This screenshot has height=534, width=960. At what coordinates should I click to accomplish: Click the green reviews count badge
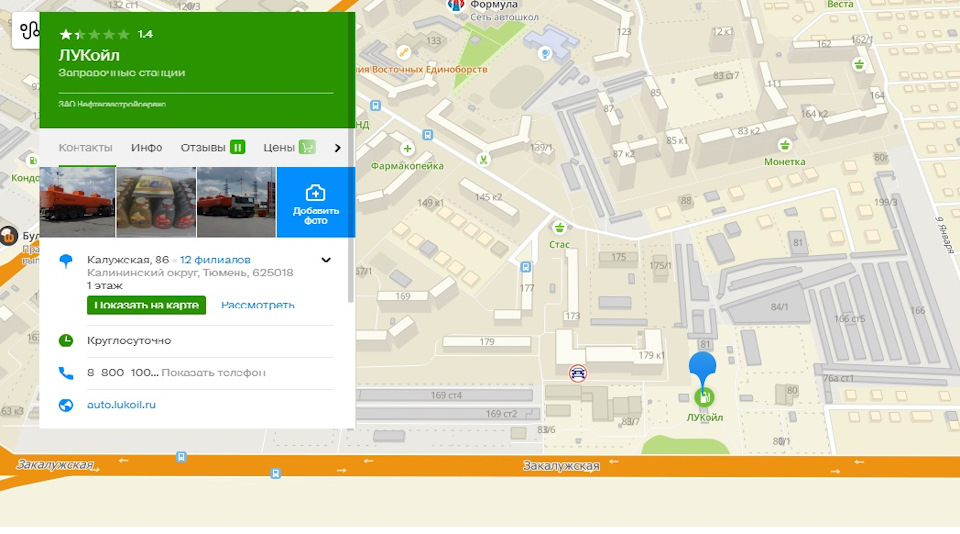pyautogui.click(x=238, y=147)
